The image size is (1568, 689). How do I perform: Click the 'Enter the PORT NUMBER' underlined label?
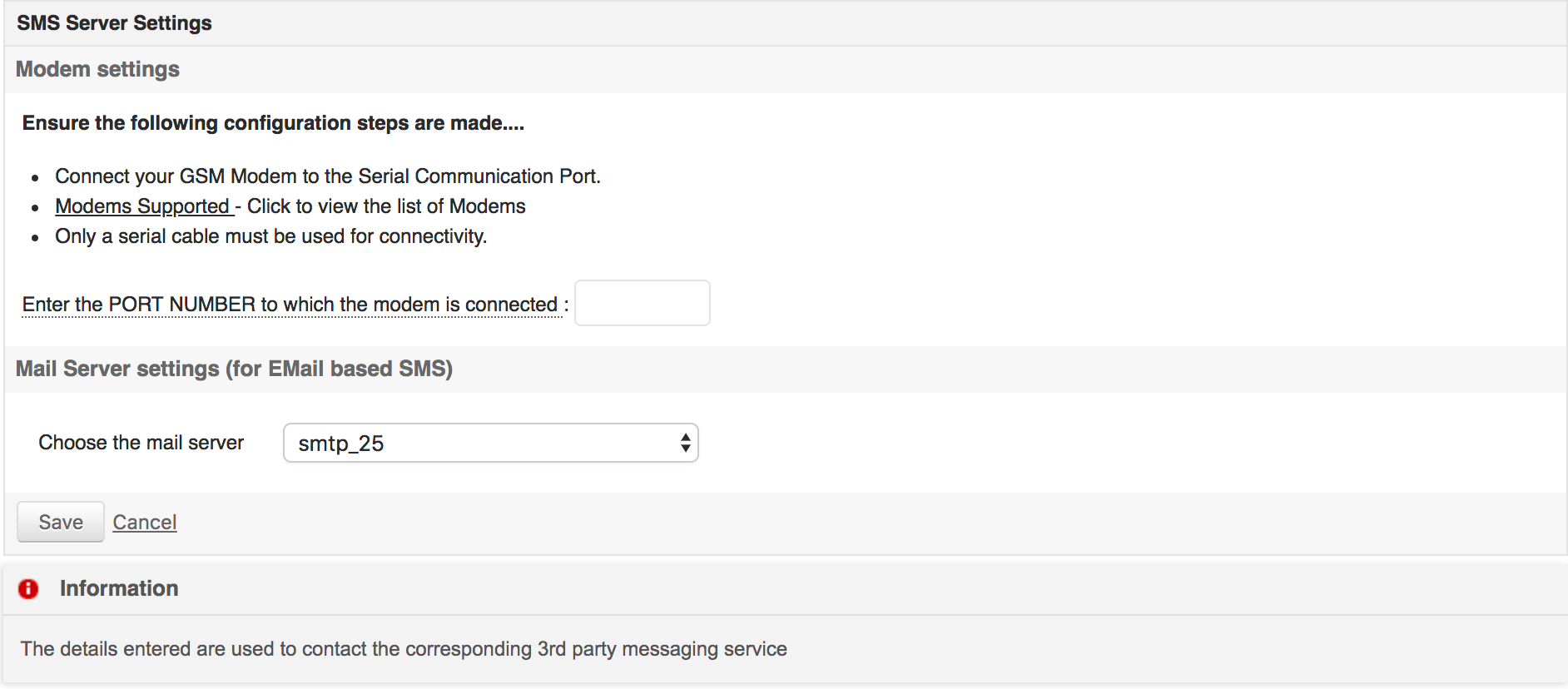[x=290, y=305]
